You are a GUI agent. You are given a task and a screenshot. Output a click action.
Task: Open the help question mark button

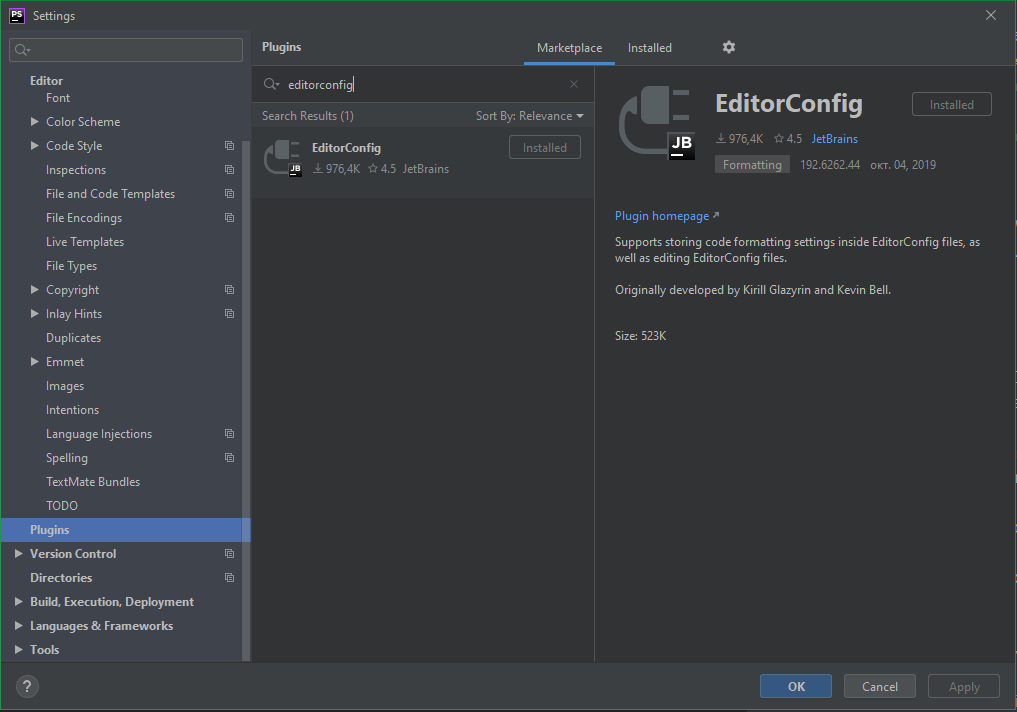point(27,686)
